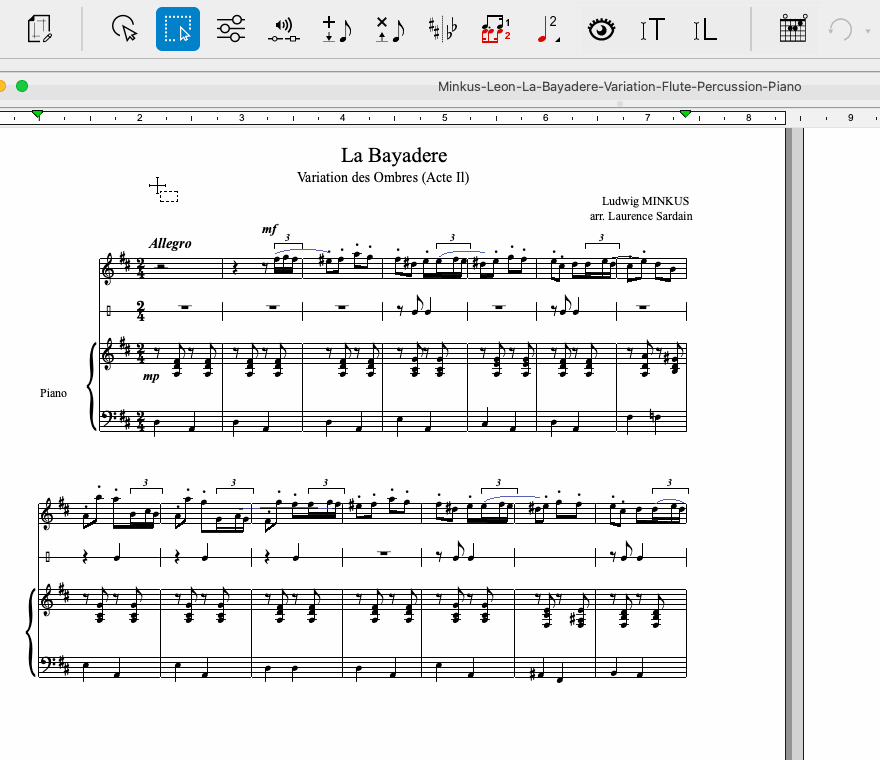Image resolution: width=880 pixels, height=760 pixels.
Task: Select the lyrics insertion tool (L)
Action: (705, 30)
